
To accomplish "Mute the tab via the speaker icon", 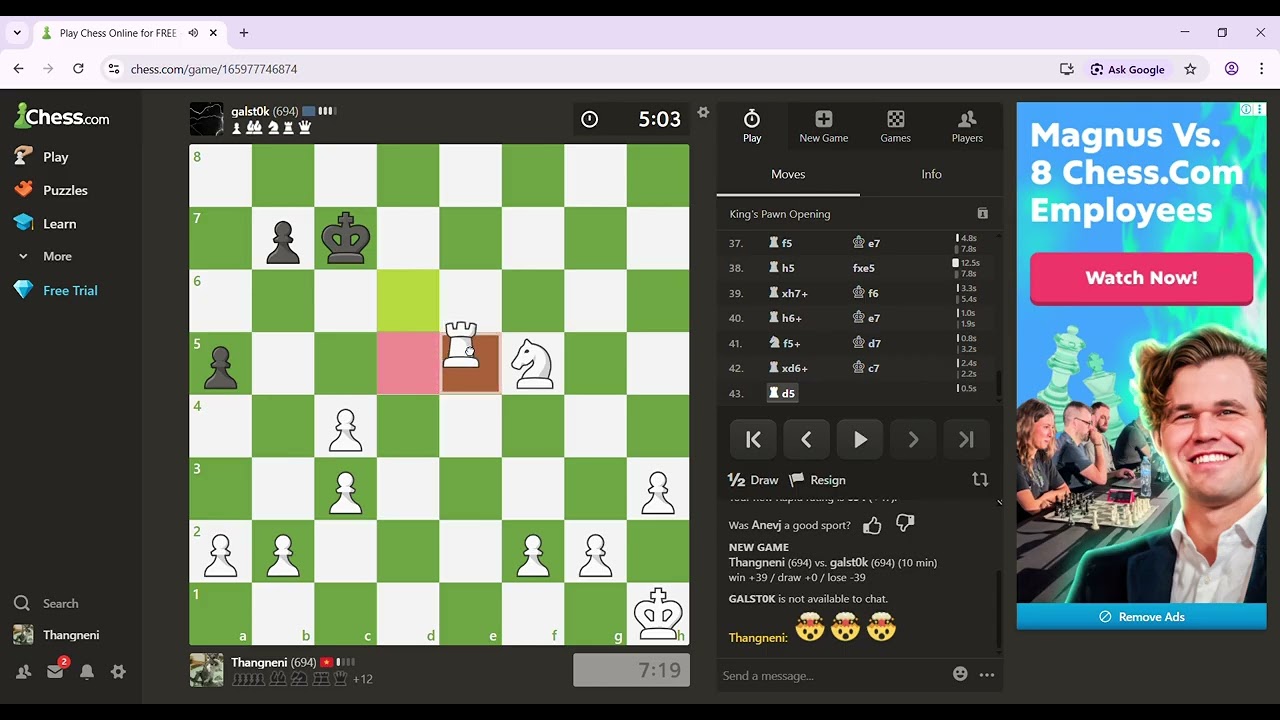I will [x=193, y=33].
